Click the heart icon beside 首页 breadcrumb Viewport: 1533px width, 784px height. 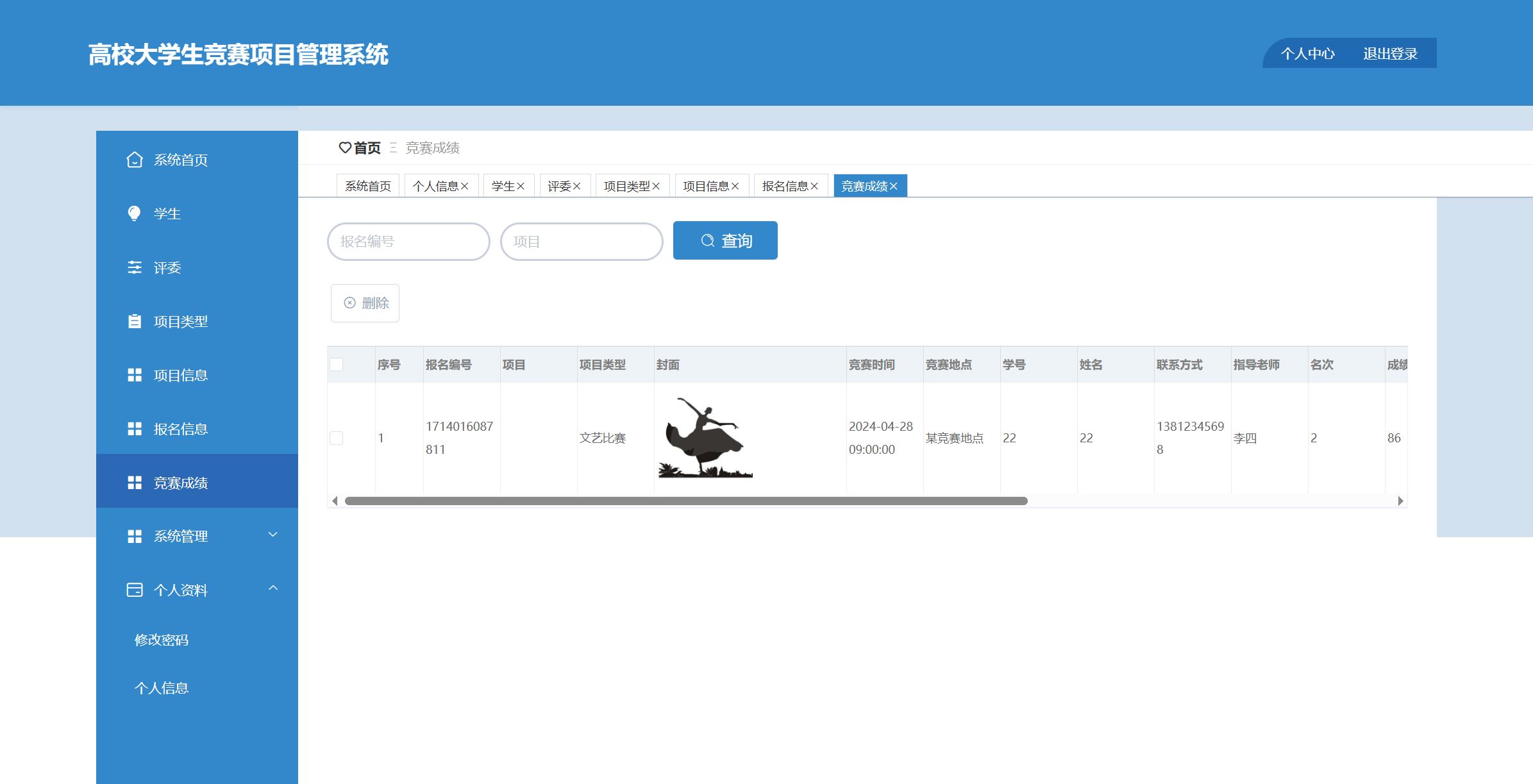(345, 148)
